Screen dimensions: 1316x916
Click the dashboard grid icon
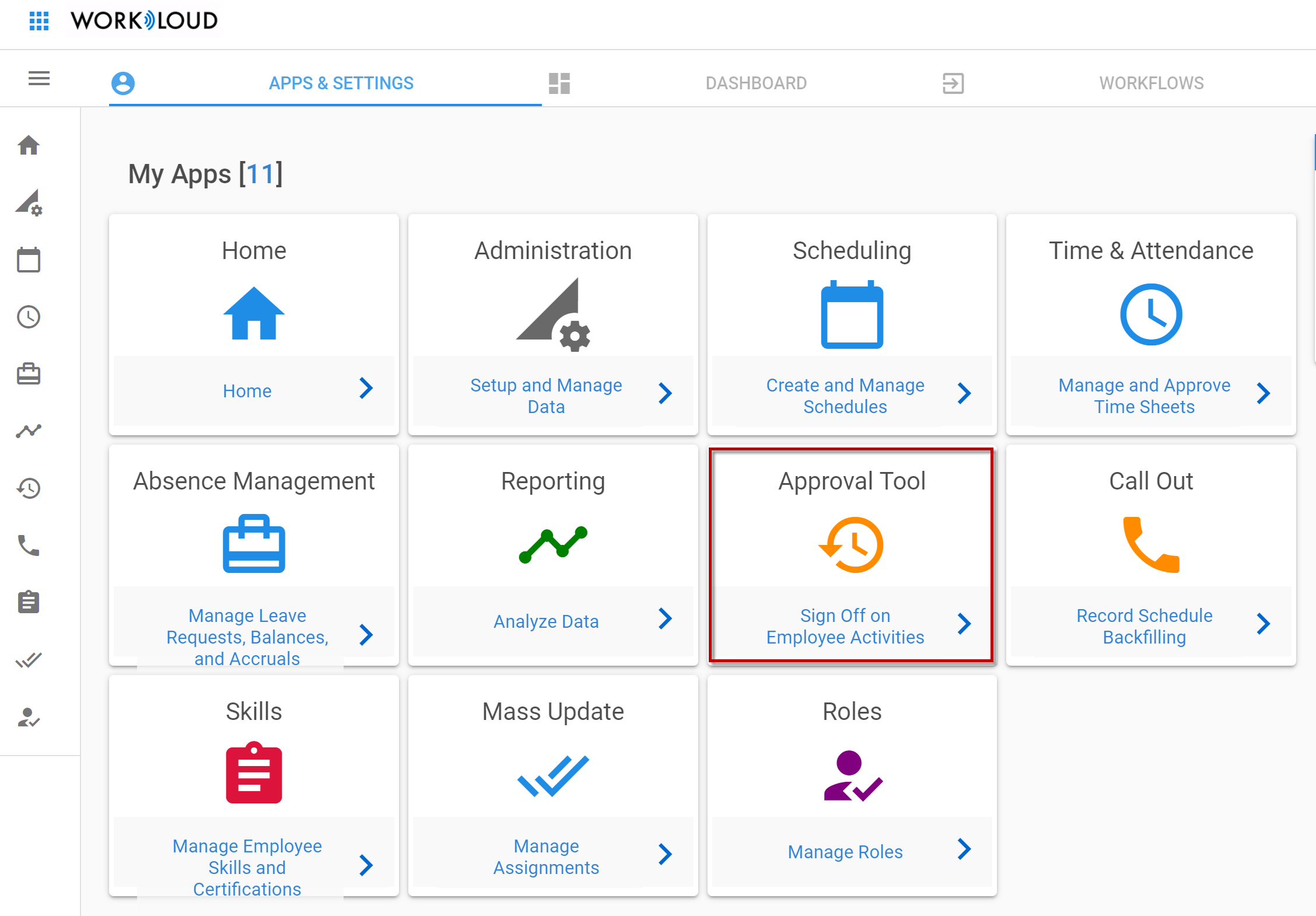click(559, 83)
